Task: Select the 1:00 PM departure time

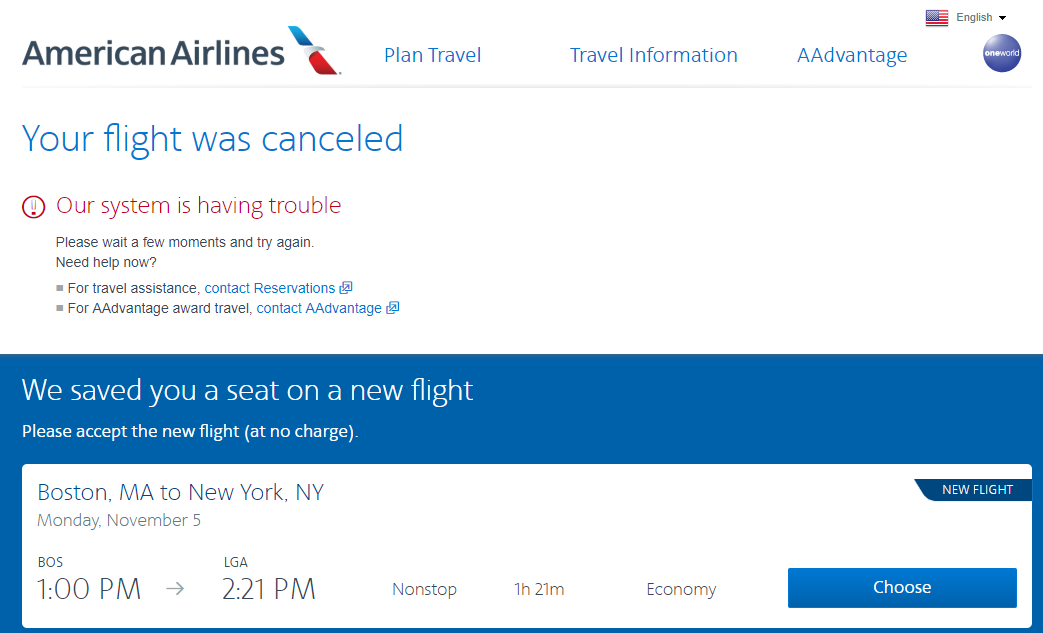Action: pos(89,589)
